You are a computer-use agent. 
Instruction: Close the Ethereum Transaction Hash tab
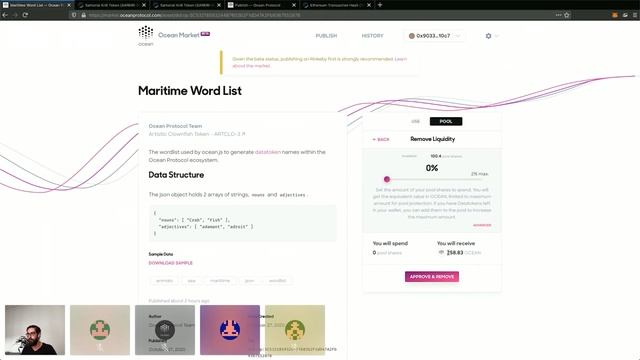click(369, 5)
